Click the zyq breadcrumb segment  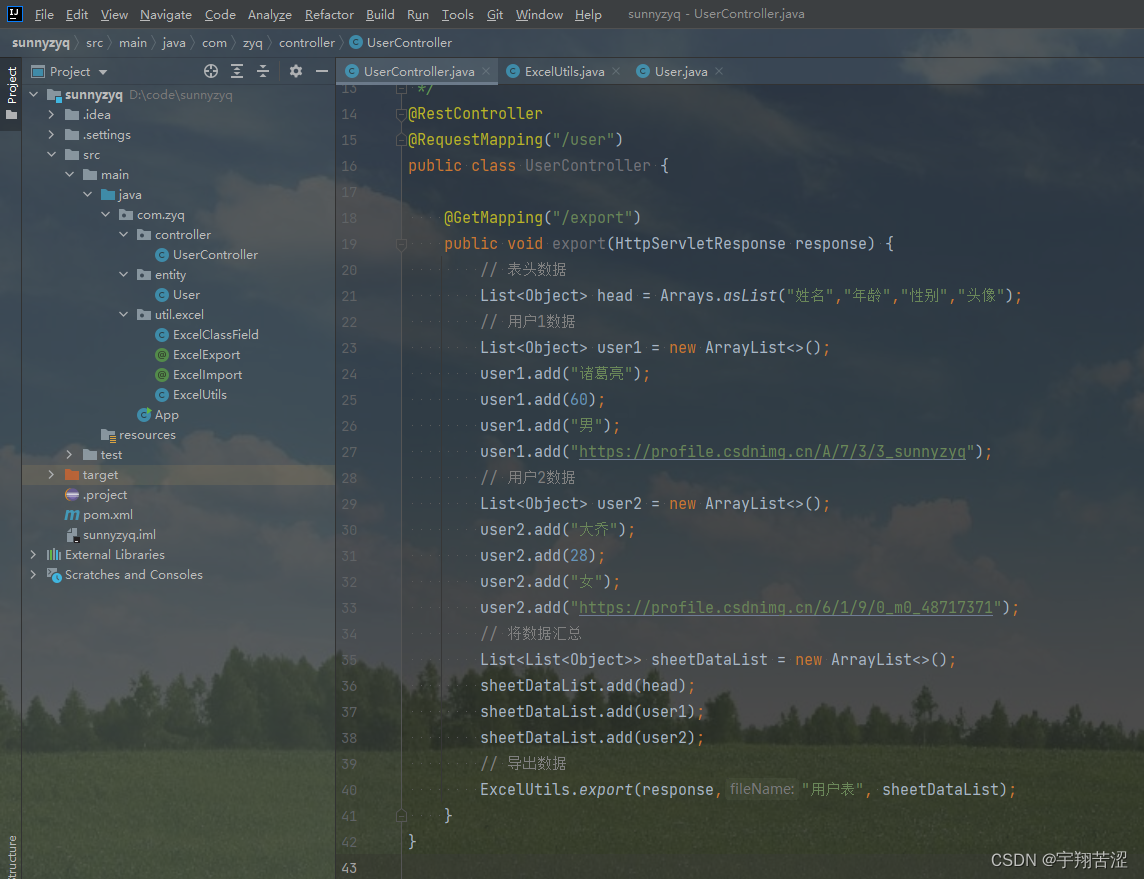[252, 43]
